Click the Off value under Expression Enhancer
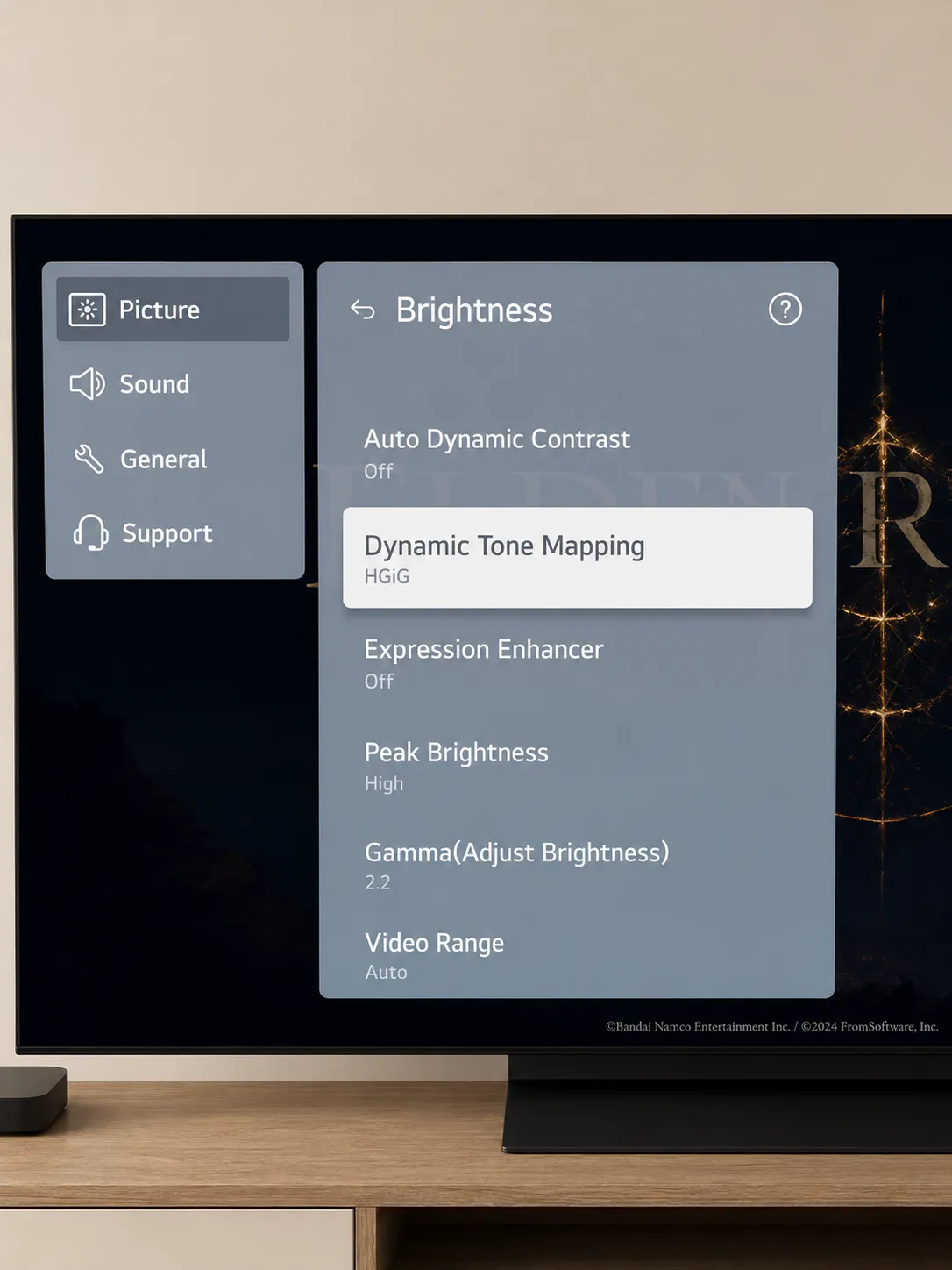The width and height of the screenshot is (952, 1270). coord(379,681)
